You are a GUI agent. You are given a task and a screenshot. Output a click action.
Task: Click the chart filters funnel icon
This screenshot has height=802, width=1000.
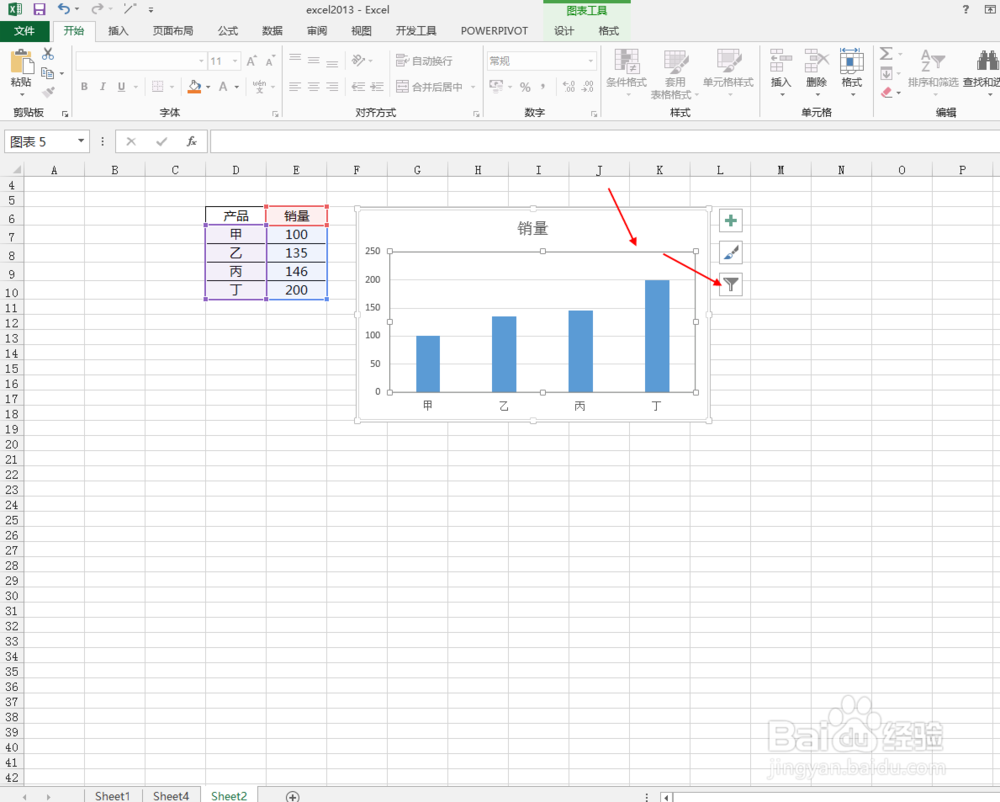pos(730,285)
